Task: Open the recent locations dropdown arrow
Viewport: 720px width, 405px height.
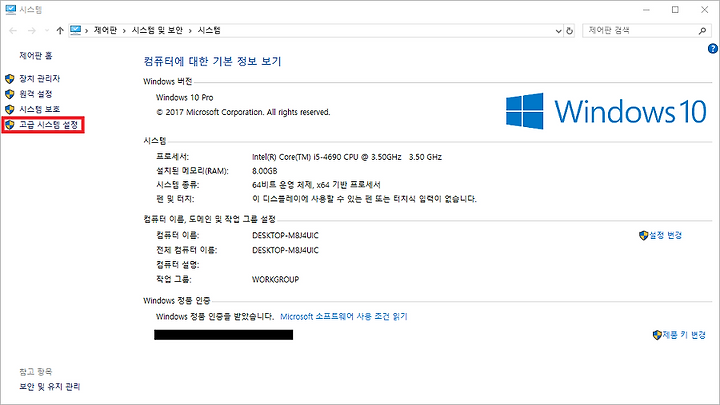Action: [x=47, y=30]
